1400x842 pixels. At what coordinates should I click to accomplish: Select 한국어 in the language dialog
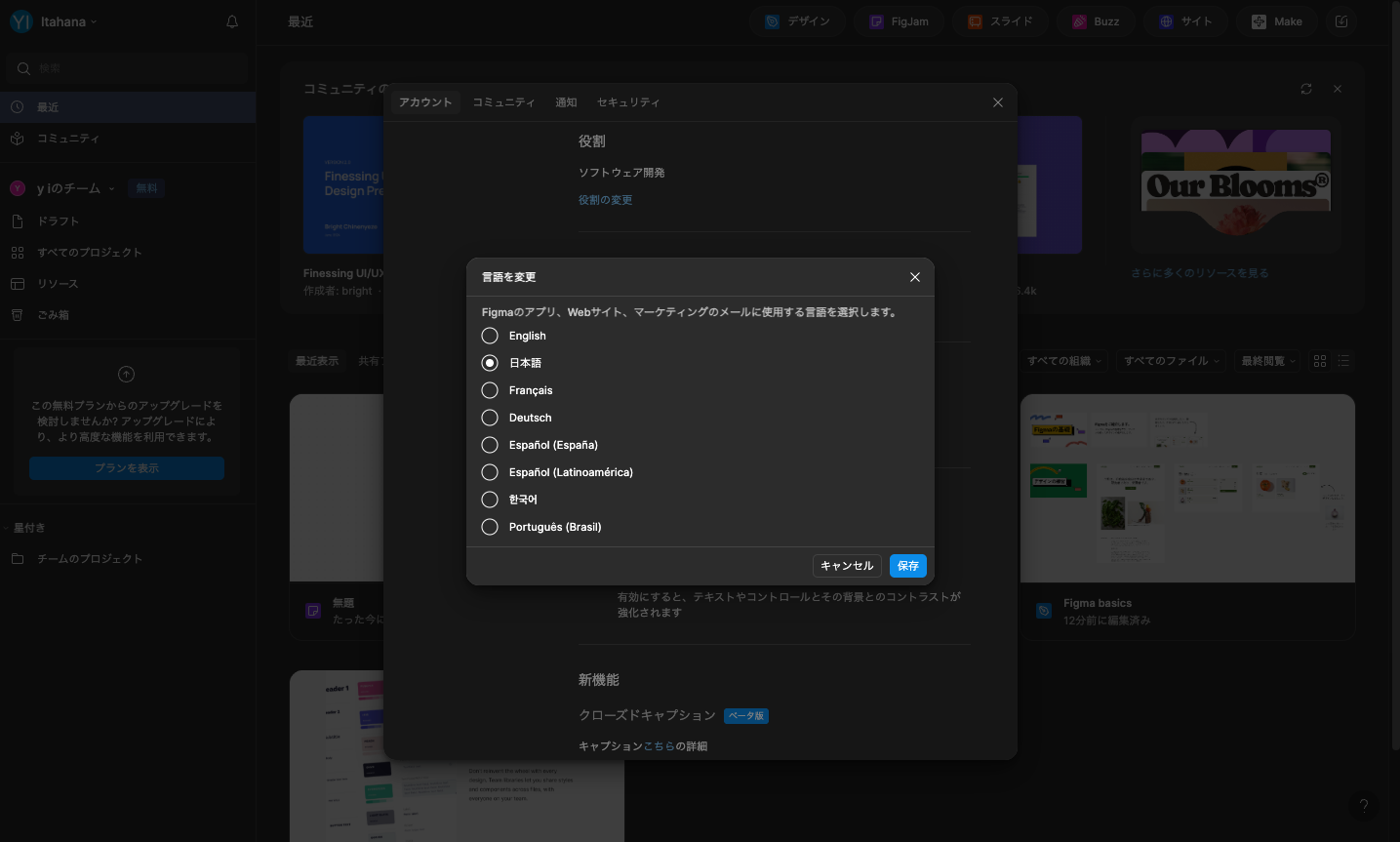490,500
